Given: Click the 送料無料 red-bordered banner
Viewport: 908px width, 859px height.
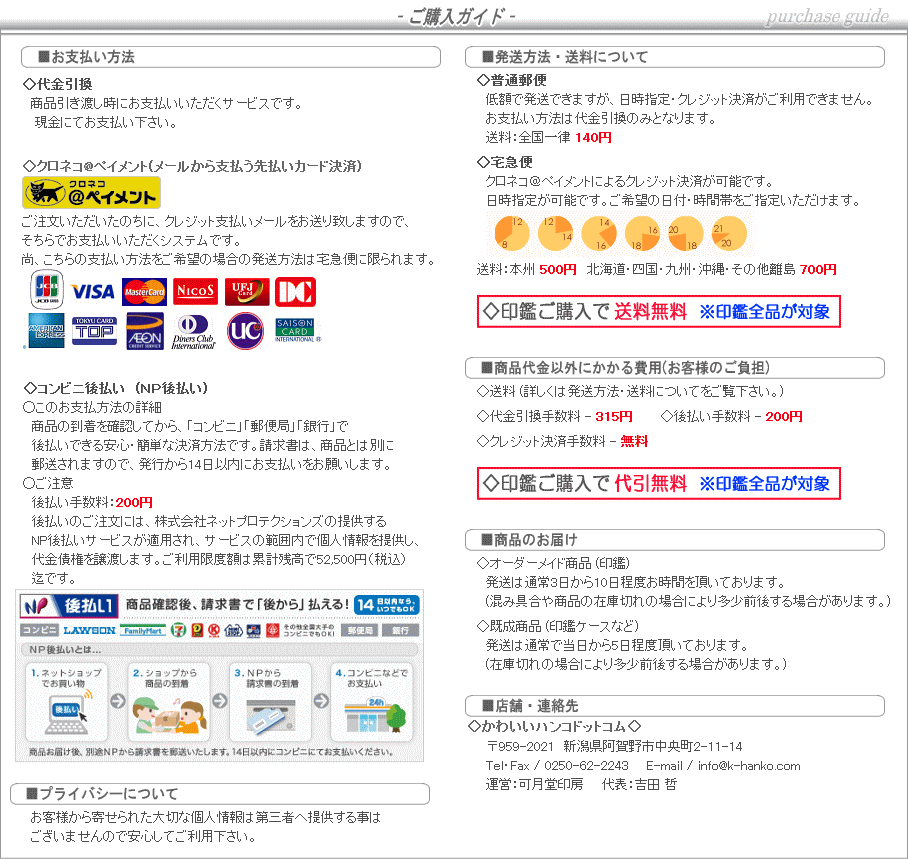Looking at the screenshot, I should coord(658,311).
